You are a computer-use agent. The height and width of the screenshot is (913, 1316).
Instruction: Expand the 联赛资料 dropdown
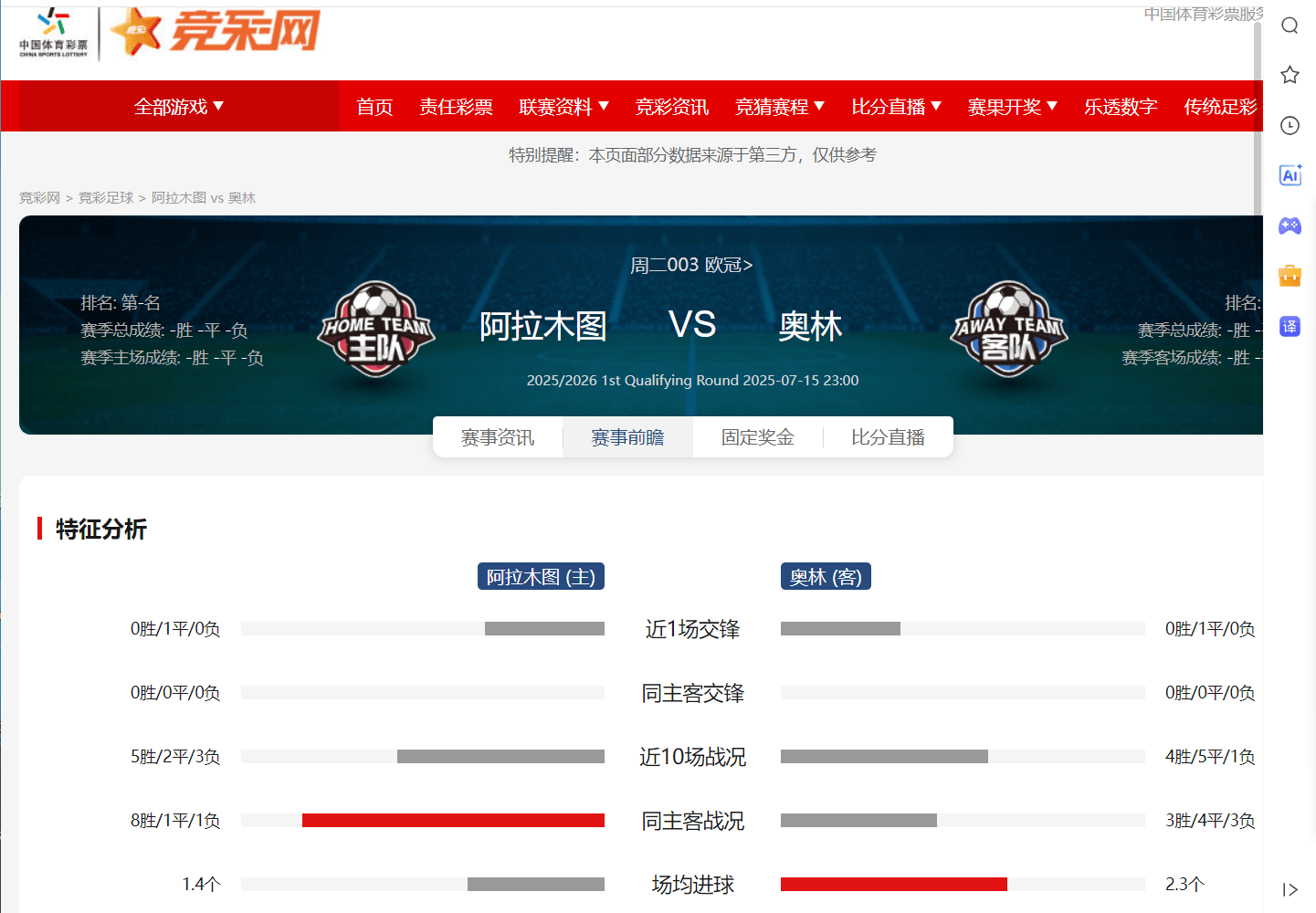point(564,107)
